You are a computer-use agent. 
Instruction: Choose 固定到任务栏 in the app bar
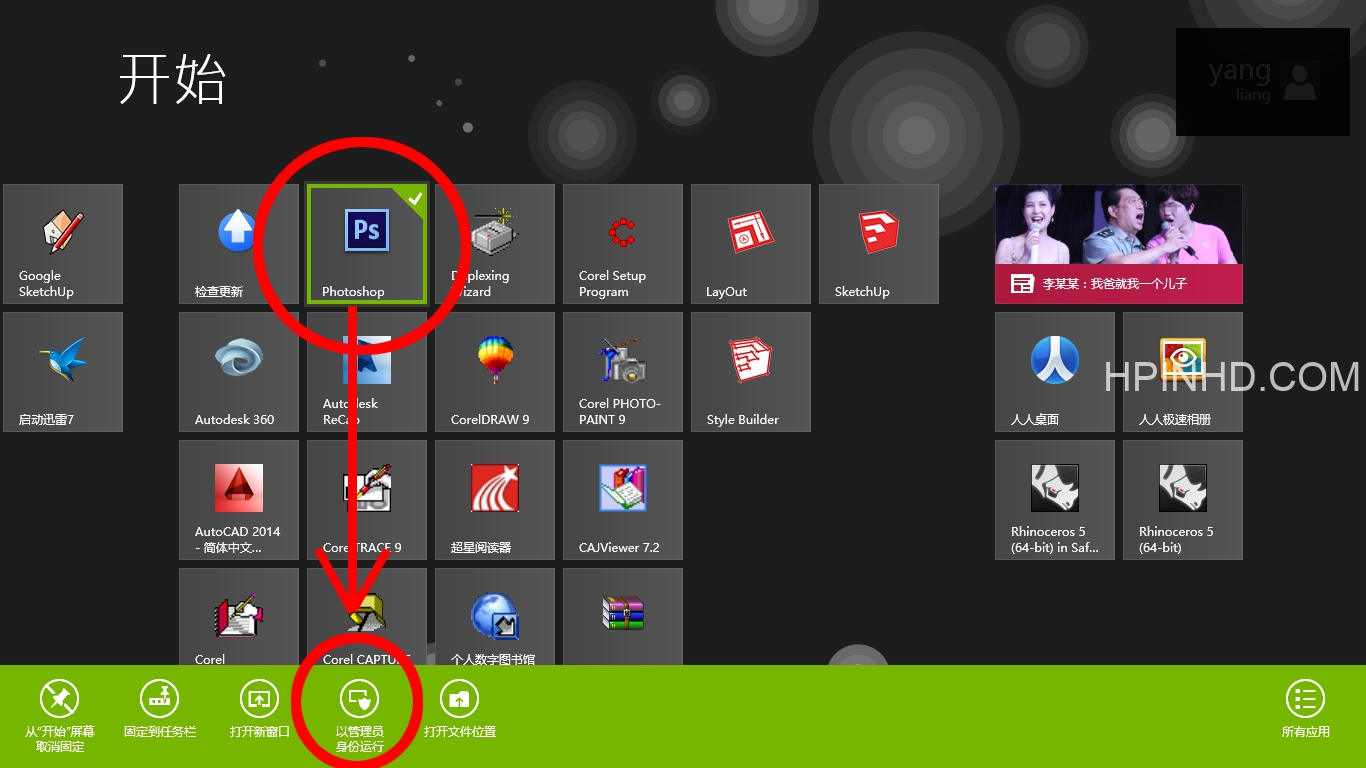pyautogui.click(x=160, y=711)
